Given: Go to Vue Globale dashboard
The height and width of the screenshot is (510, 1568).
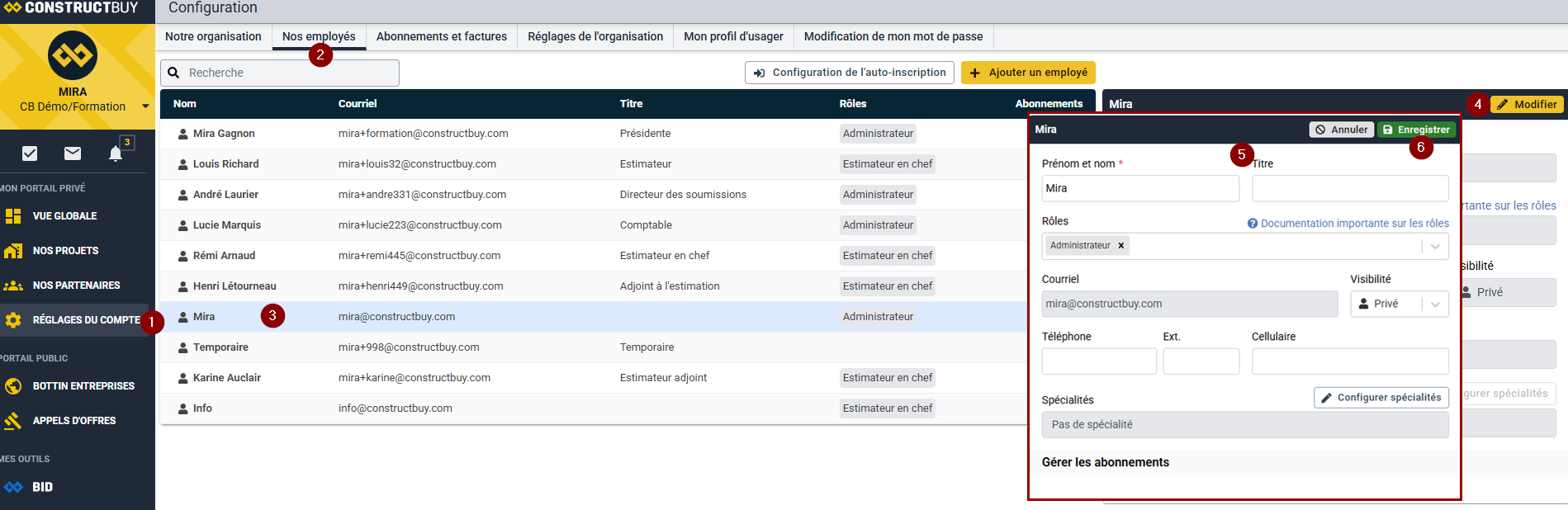Looking at the screenshot, I should [64, 216].
